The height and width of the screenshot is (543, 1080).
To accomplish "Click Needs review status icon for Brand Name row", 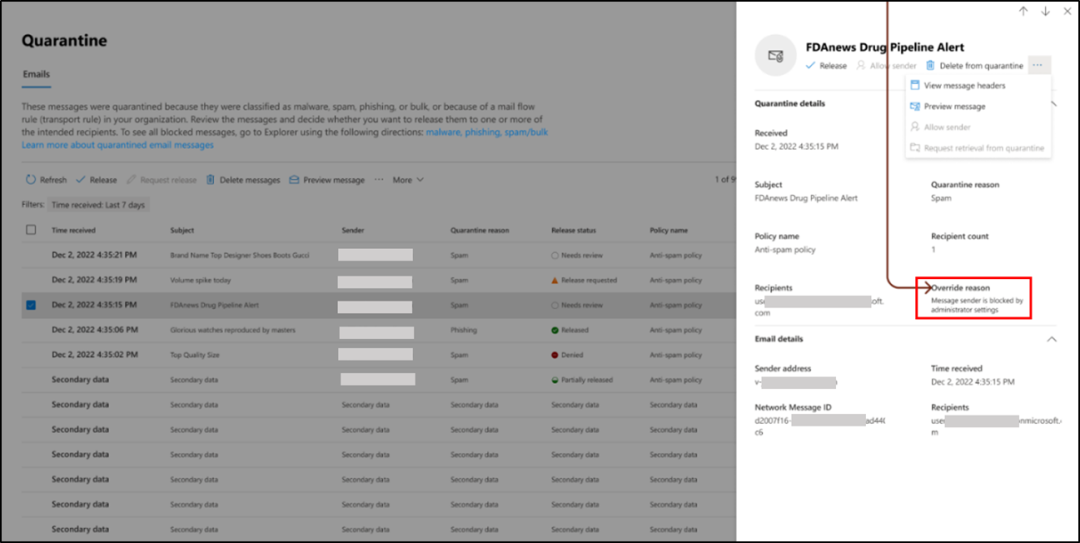I will 555,255.
